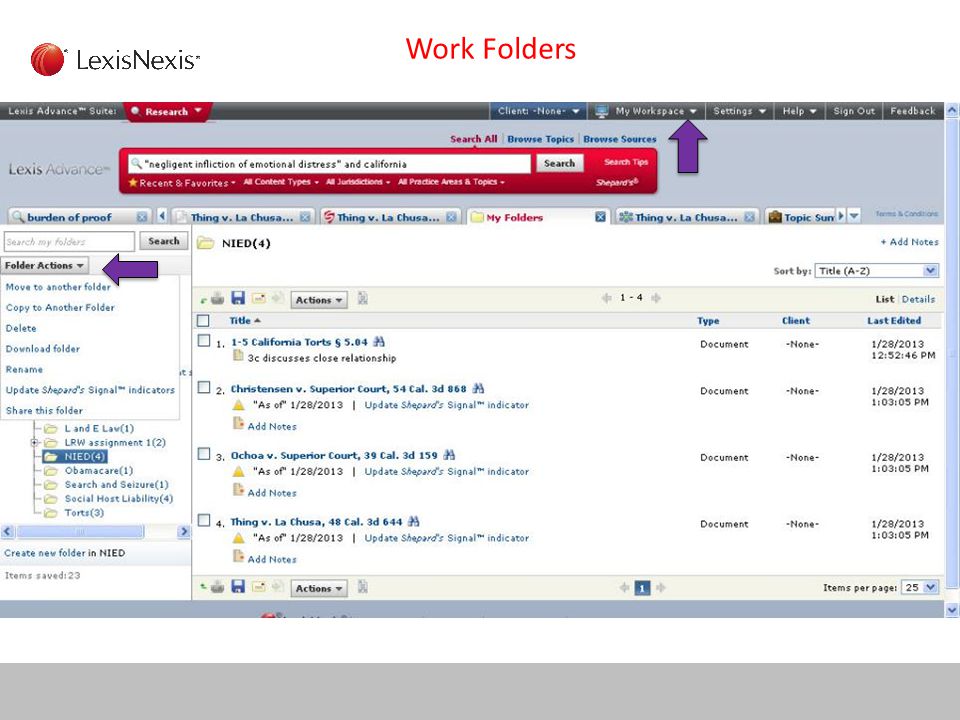Click binoculars icon next to Ochoa v. Superior Court
The image size is (960, 720).
[x=449, y=455]
